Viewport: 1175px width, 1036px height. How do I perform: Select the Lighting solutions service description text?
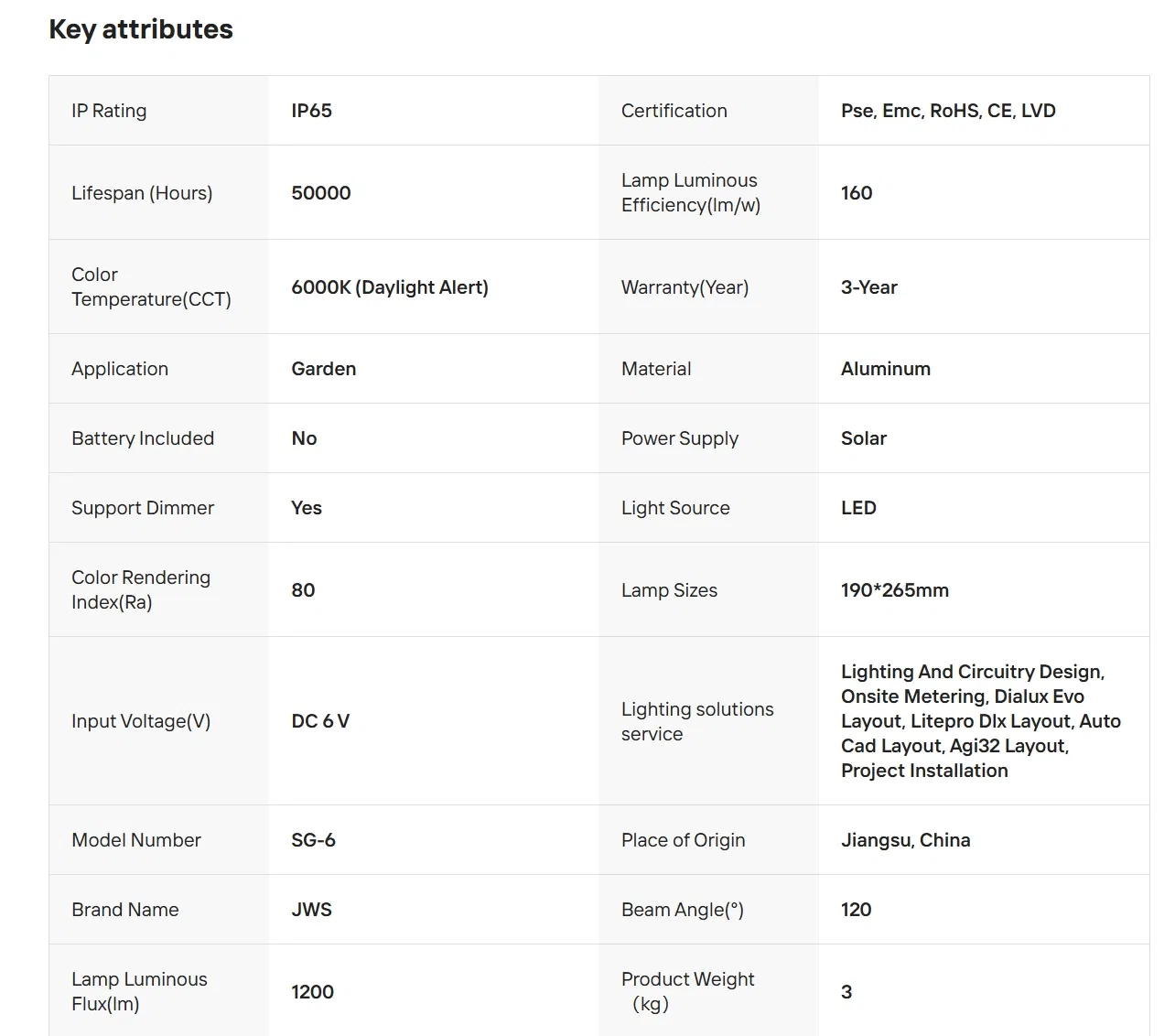pos(981,721)
